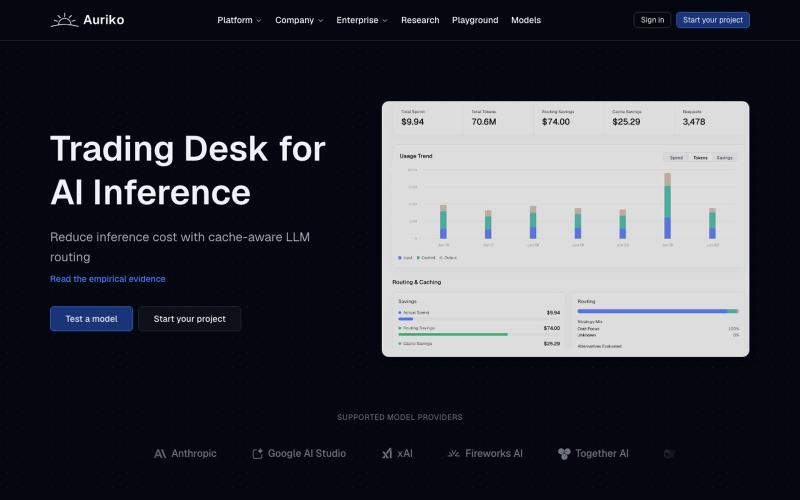800x500 pixels.
Task: Click the tallest bar in Usage Trend chart
Action: point(667,206)
